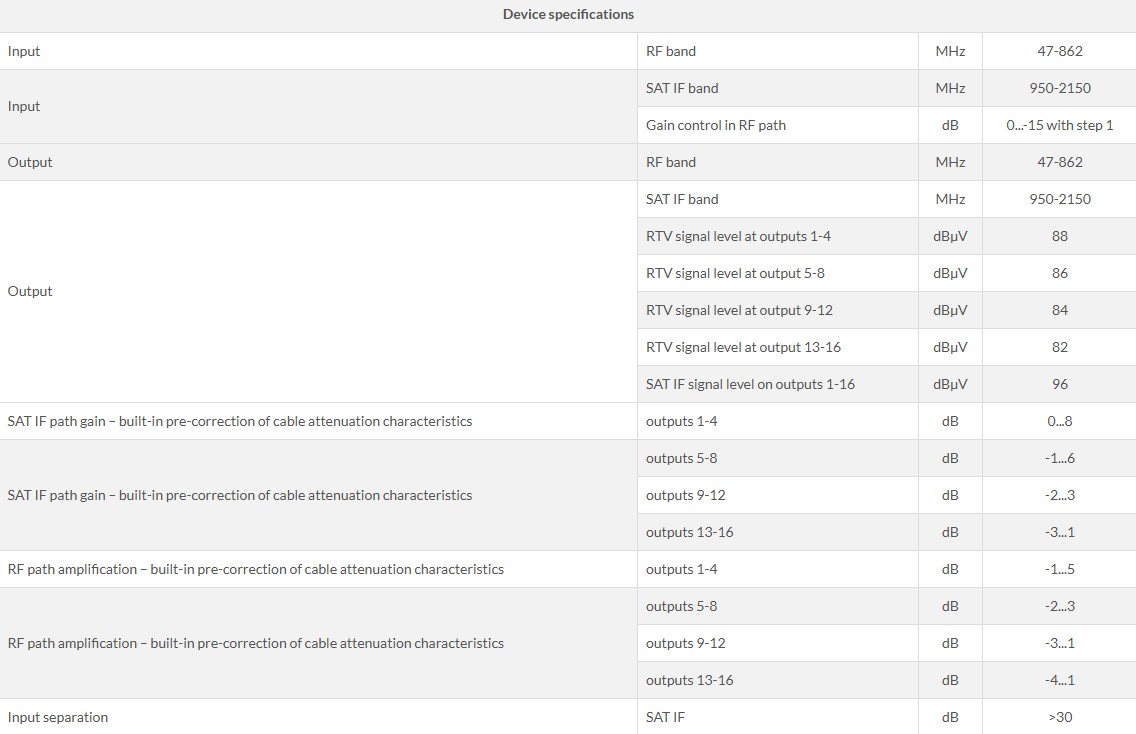
Task: Select the 96 dBµV value cell
Action: (1059, 384)
